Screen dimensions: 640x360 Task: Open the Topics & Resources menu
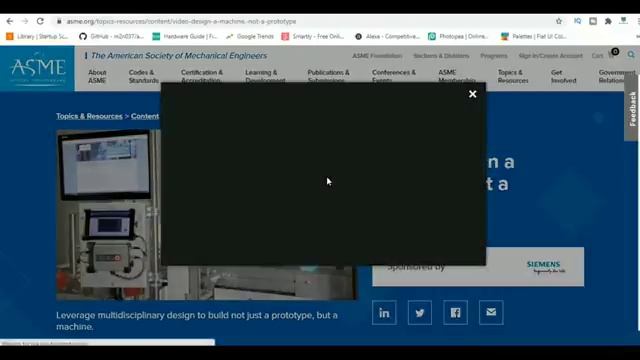[513, 76]
